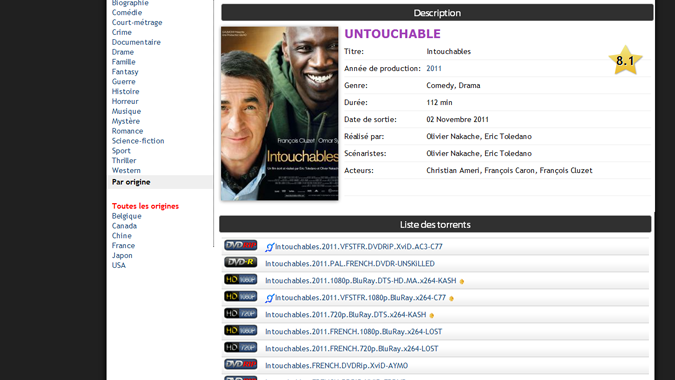Click the DVD-R badge for PAL.FRENCH.DVDR-UNSKILLED
Screen dimensions: 675x380
click(x=241, y=262)
